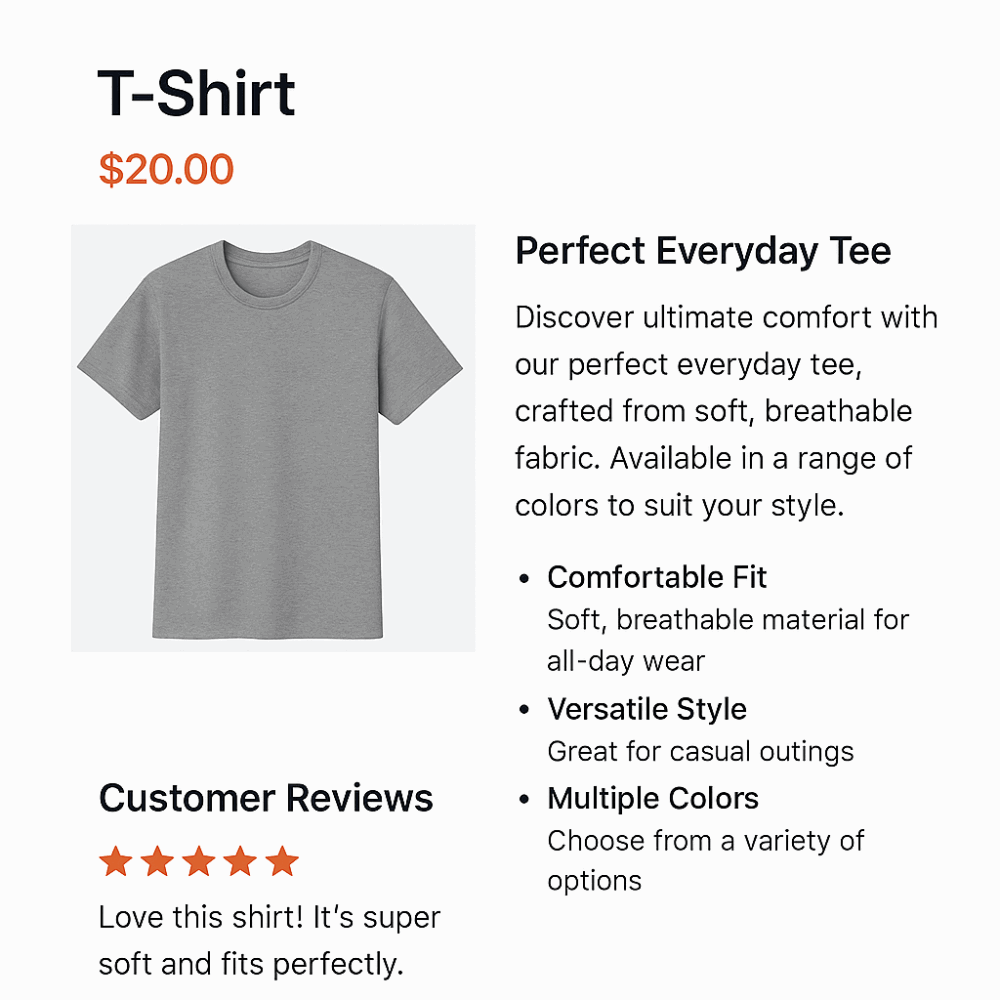
Task: Click the bullet beside Comfortable Fit
Action: tap(524, 578)
